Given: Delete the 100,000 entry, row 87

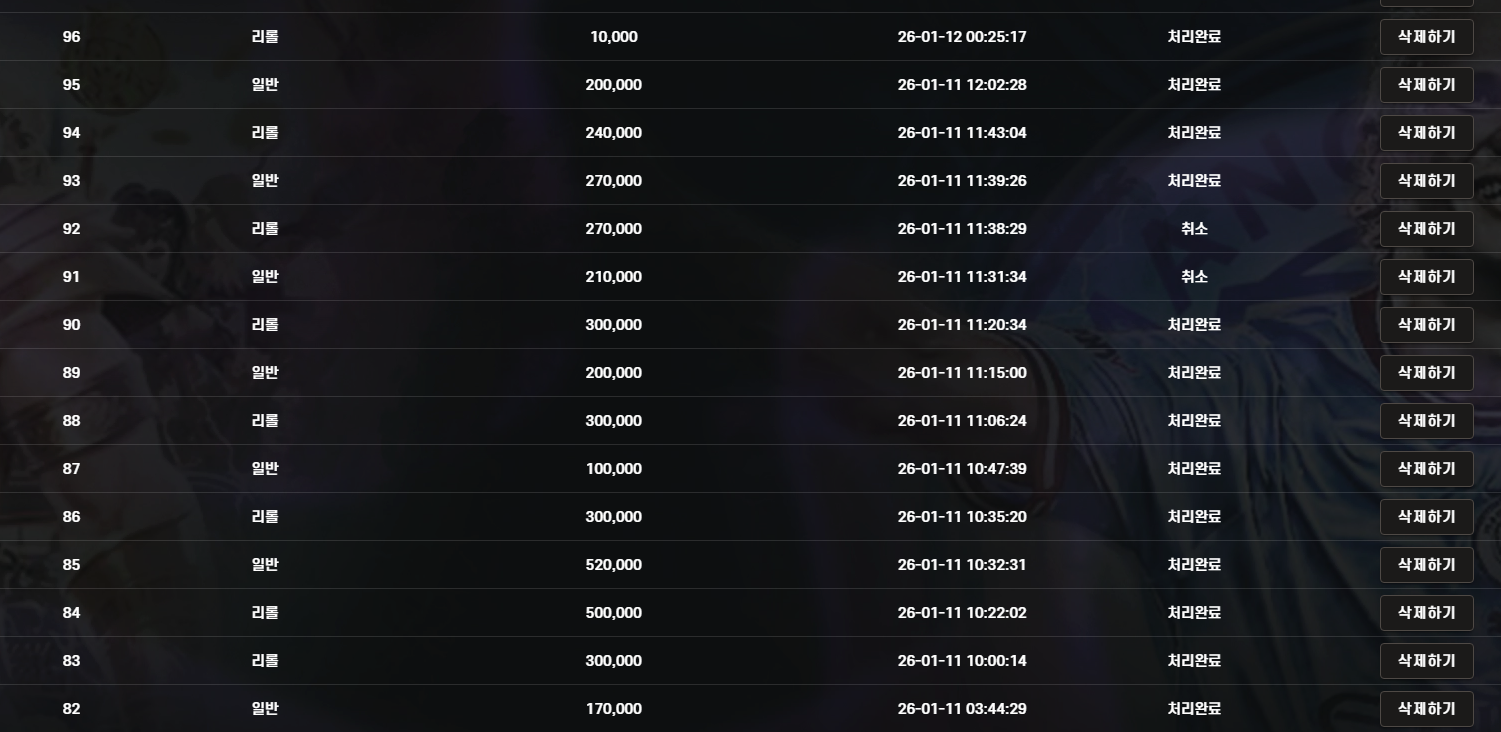Looking at the screenshot, I should pos(1426,469).
